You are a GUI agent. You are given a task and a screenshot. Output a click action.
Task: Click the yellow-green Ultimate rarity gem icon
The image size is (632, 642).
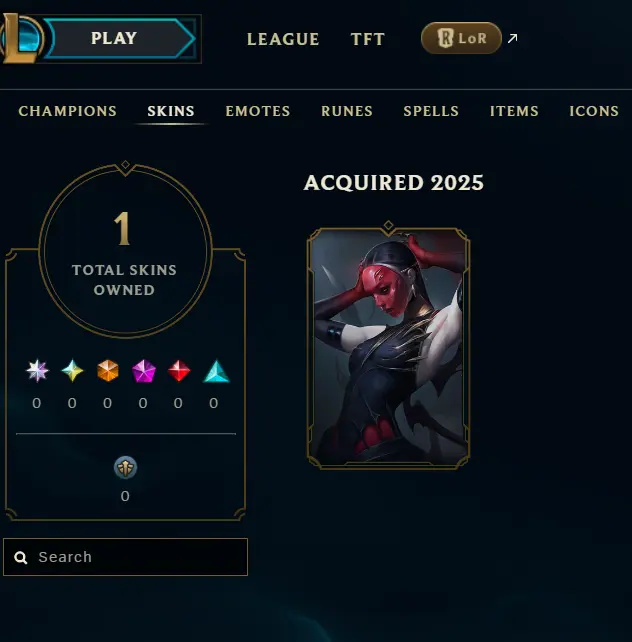(72, 371)
